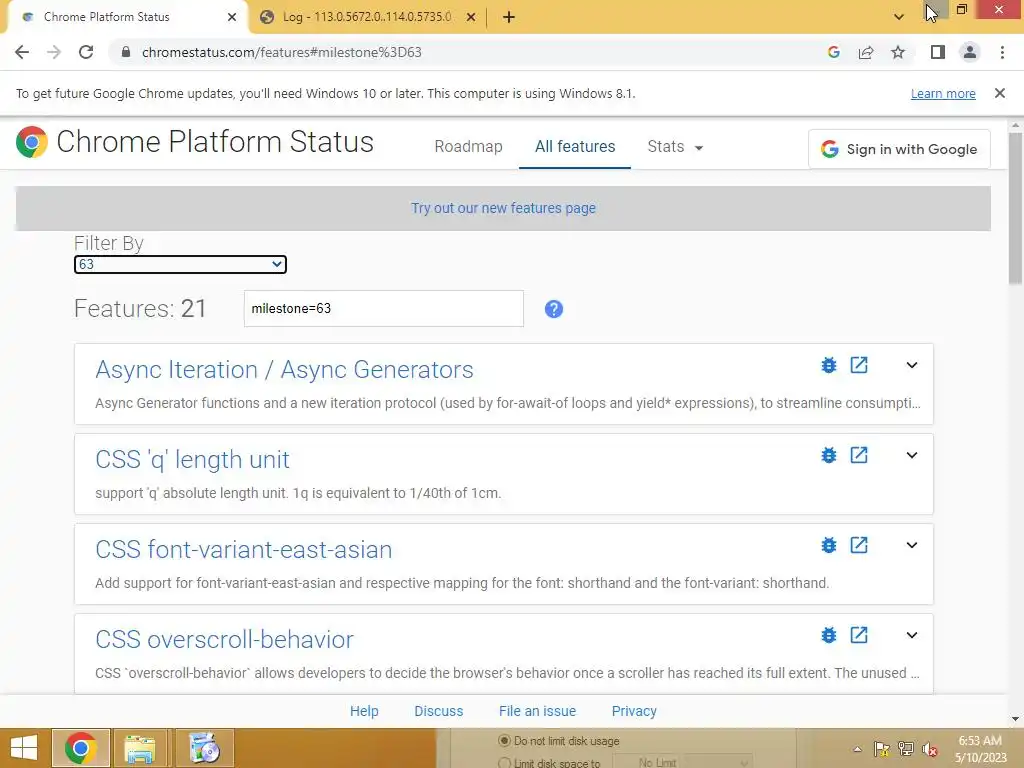Screen dimensions: 1024x768
Task: Click the Learn more link in infobar
Action: [x=943, y=93]
